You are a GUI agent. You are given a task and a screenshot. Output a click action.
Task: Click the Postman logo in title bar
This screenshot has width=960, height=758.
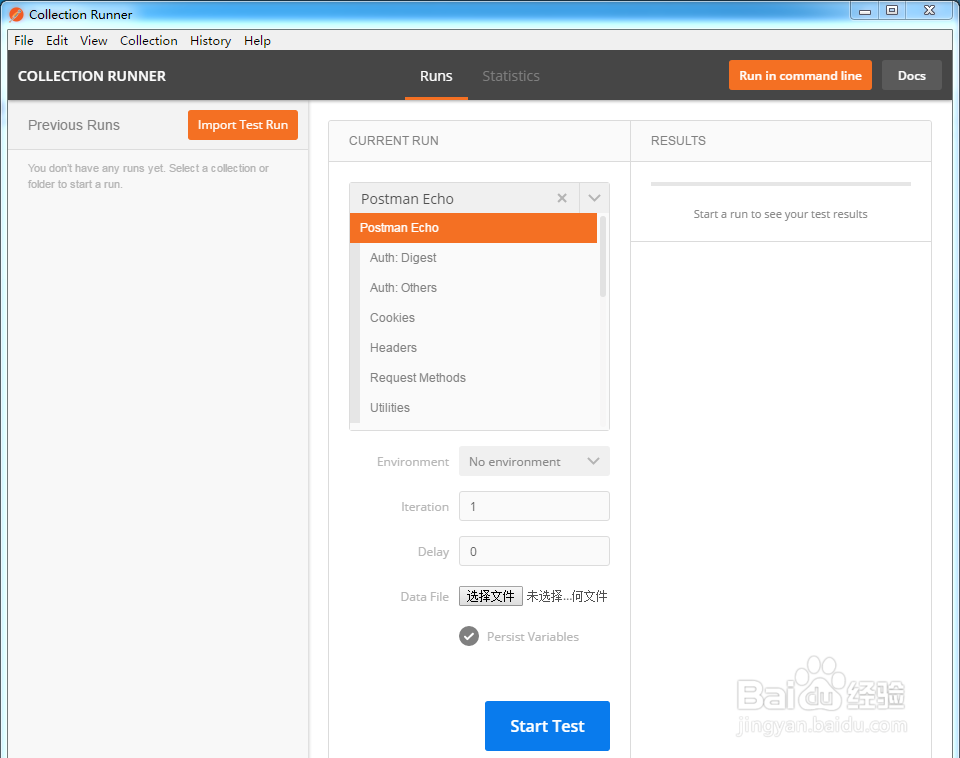coord(17,14)
